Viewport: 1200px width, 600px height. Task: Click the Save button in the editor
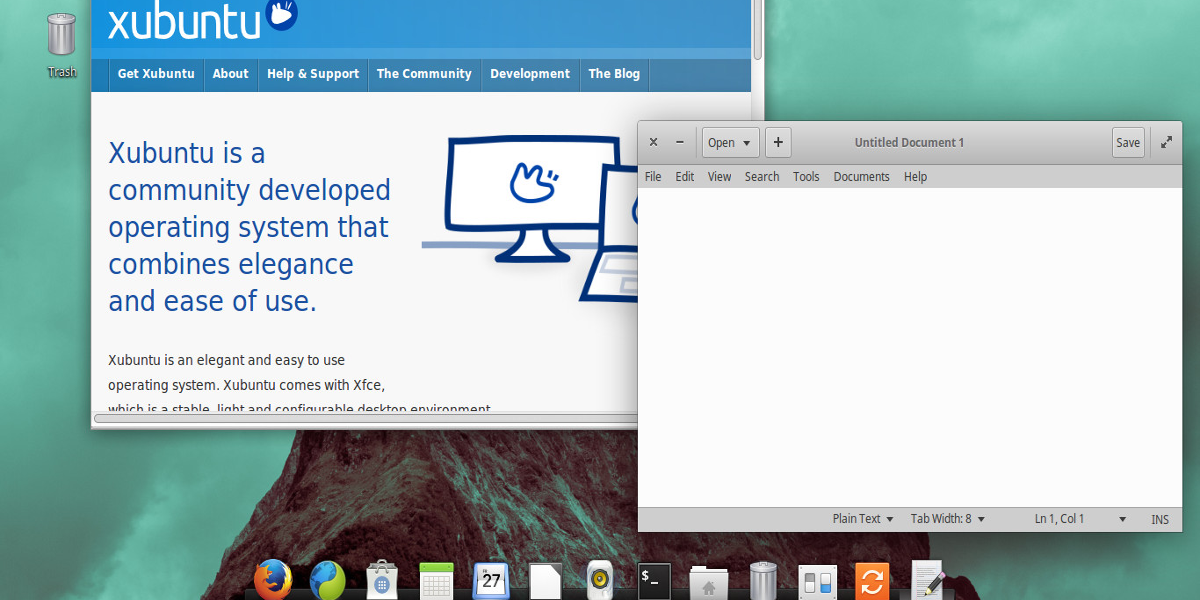click(x=1128, y=142)
